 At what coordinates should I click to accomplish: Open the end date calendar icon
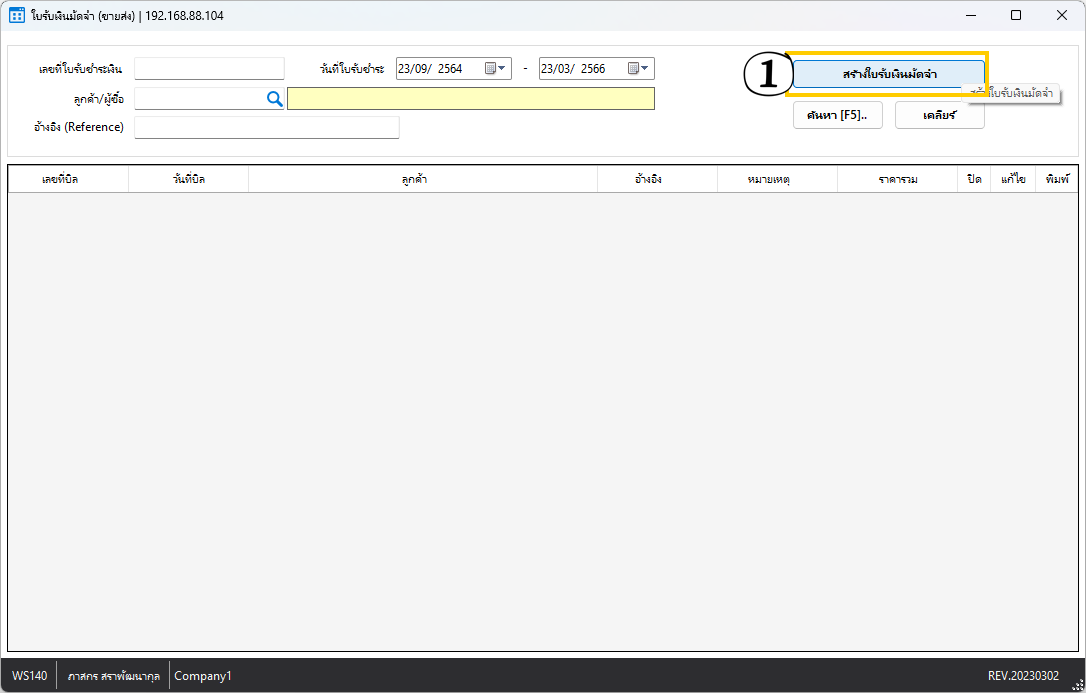click(634, 69)
